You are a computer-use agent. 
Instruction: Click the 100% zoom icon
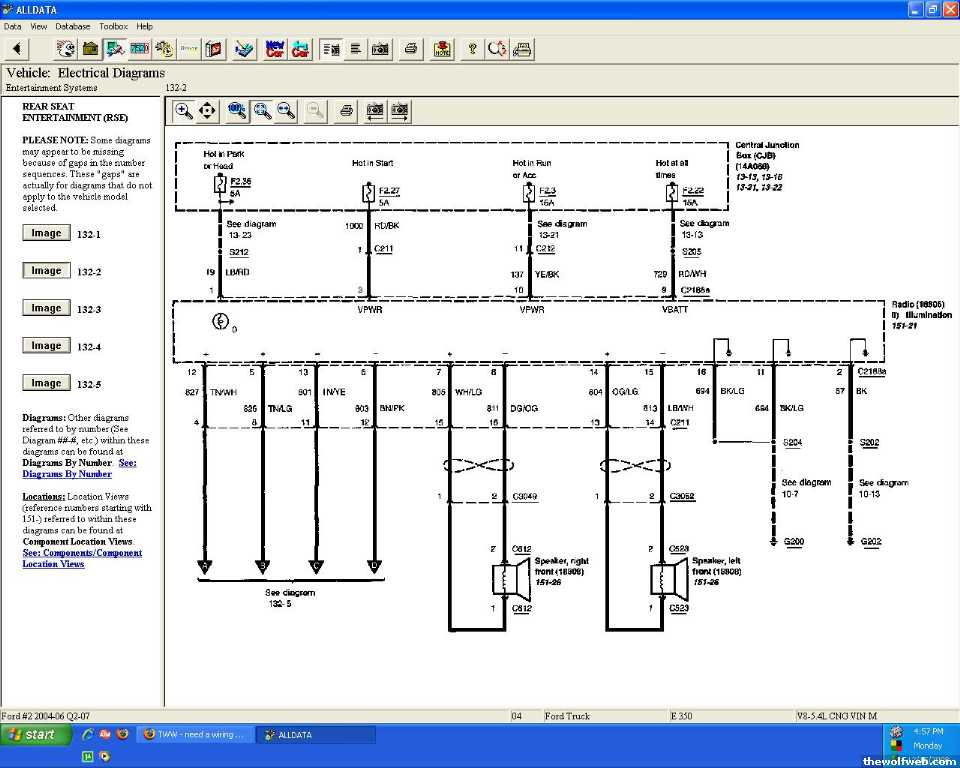coord(237,111)
